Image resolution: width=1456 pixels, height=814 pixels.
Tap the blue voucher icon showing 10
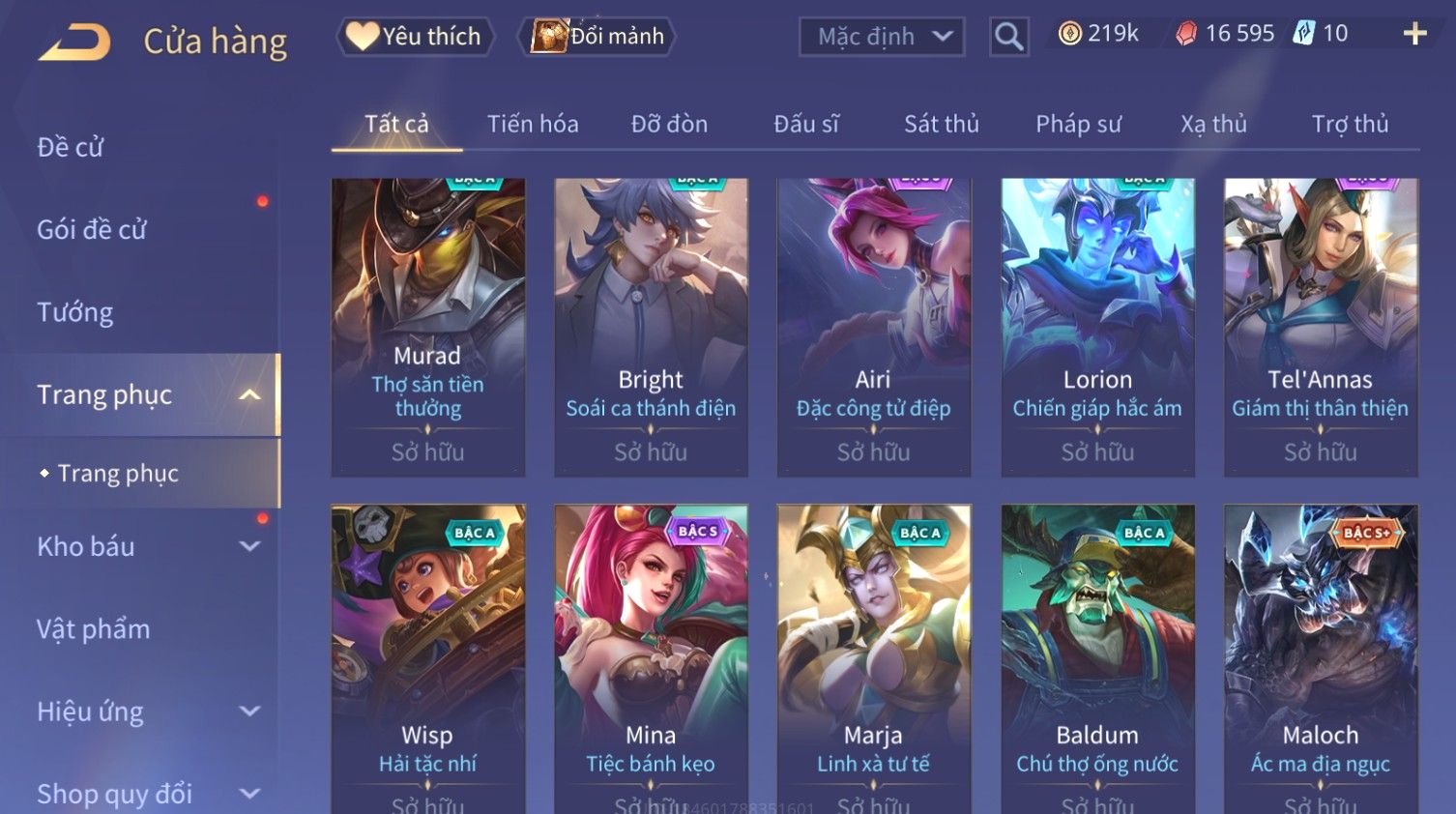1304,34
